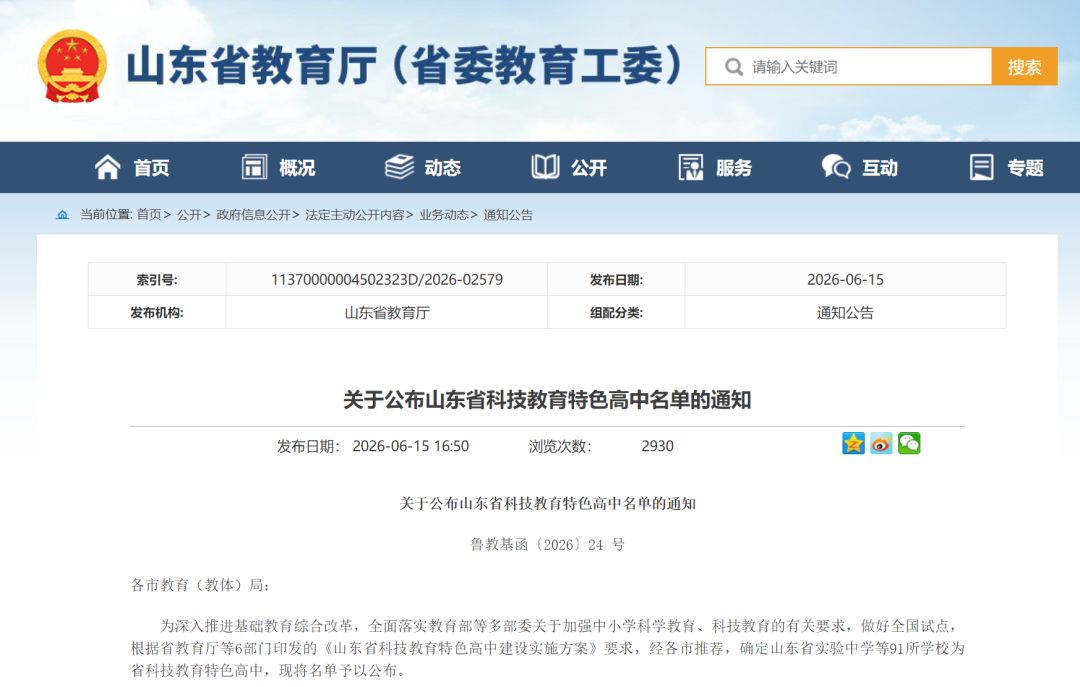Share via the QQ Zone star icon
The height and width of the screenshot is (687, 1080).
point(853,443)
